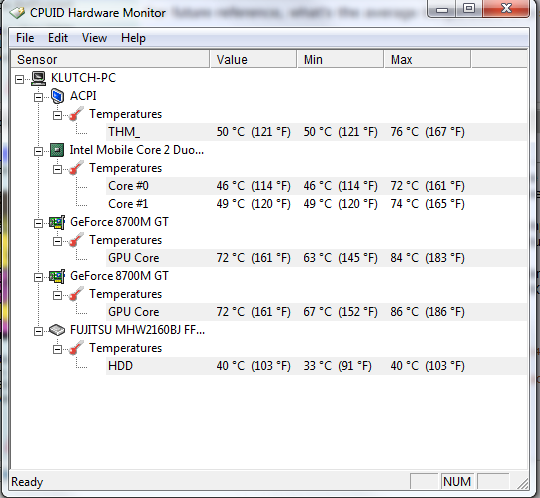Open the File menu
Image resolution: width=540 pixels, height=498 pixels.
(x=25, y=38)
